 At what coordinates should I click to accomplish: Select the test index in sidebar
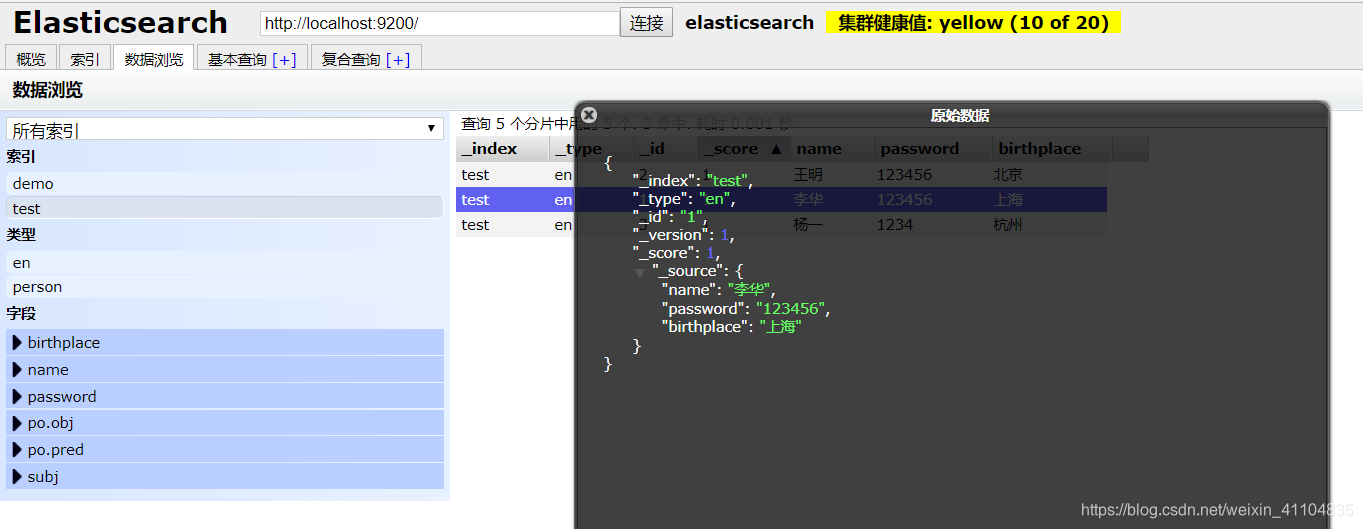pyautogui.click(x=225, y=209)
